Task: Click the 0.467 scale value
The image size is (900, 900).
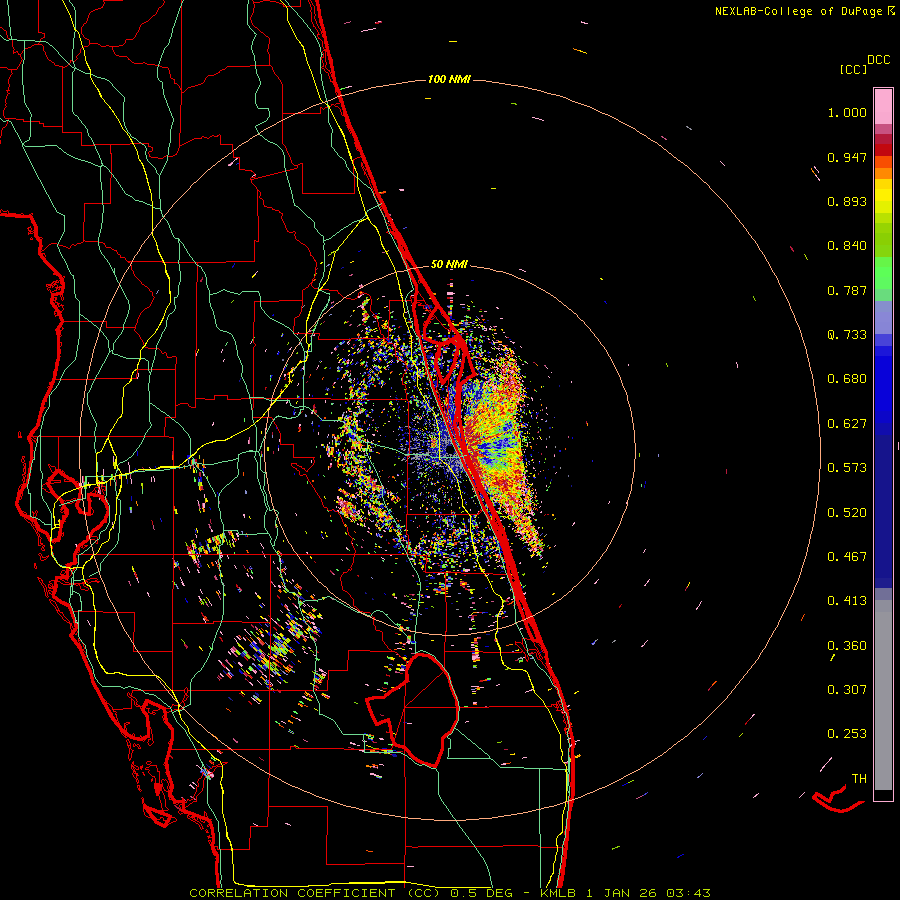Action: (847, 557)
